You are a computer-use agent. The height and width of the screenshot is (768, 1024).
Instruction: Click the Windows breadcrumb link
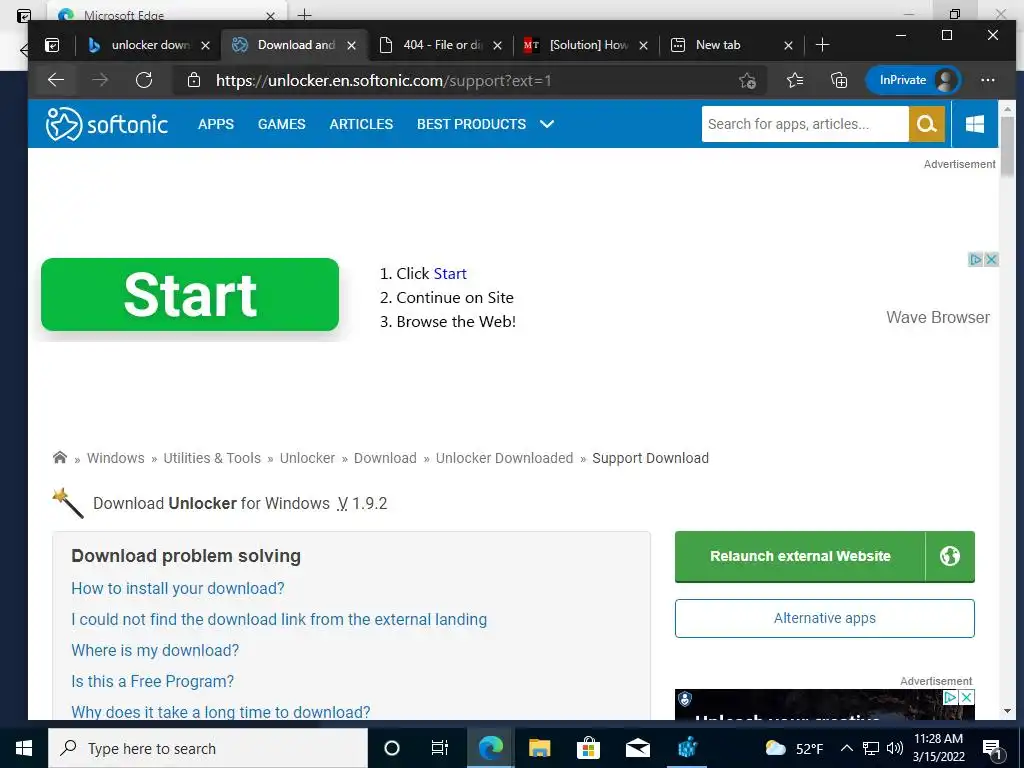(116, 458)
